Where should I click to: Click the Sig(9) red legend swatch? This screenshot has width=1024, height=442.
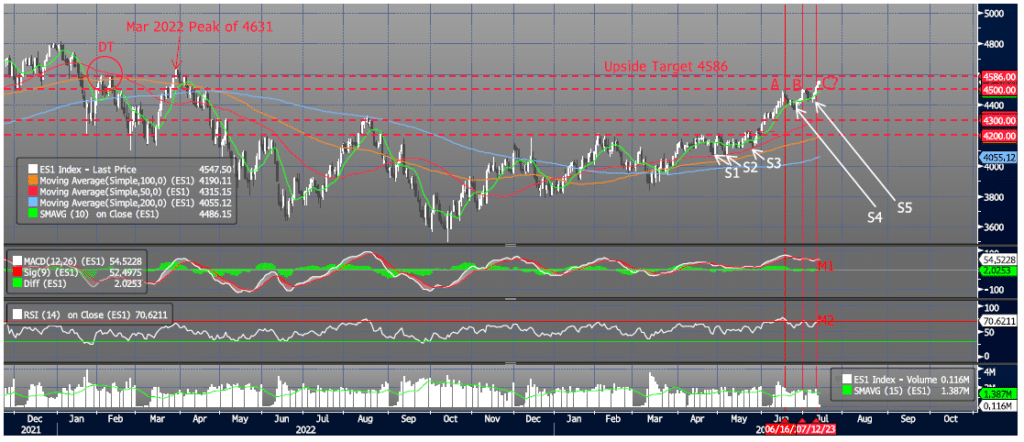[x=16, y=271]
